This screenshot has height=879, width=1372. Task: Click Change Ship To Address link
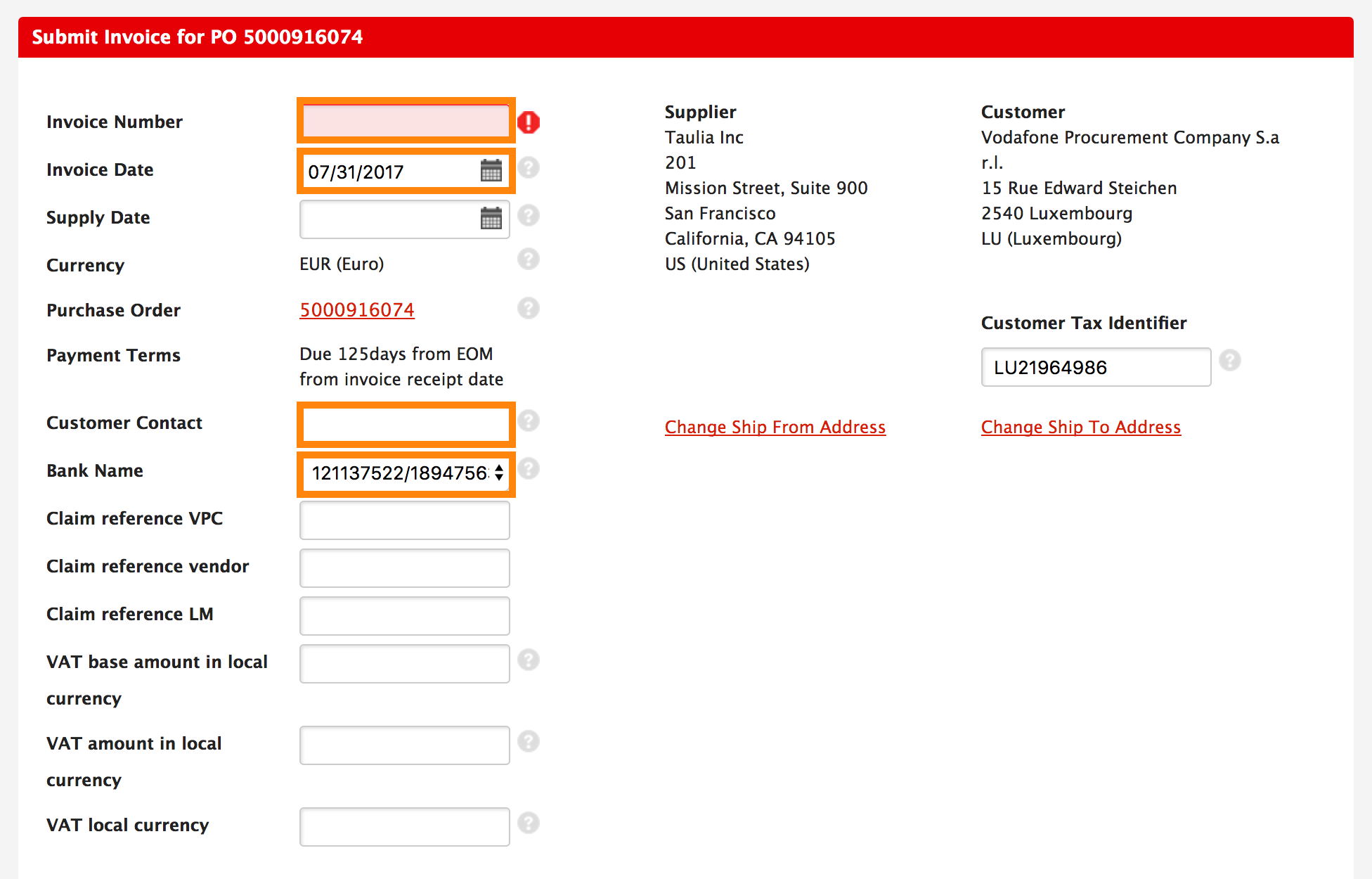point(1080,428)
